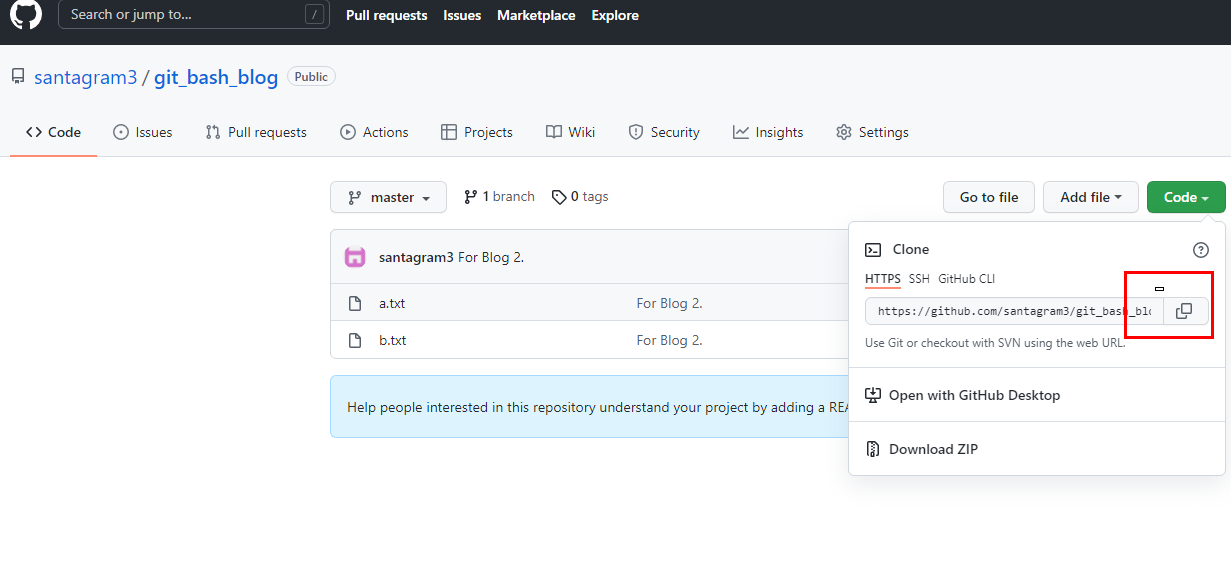The width and height of the screenshot is (1231, 587).
Task: Open with GitHub Desktop
Action: [x=974, y=395]
